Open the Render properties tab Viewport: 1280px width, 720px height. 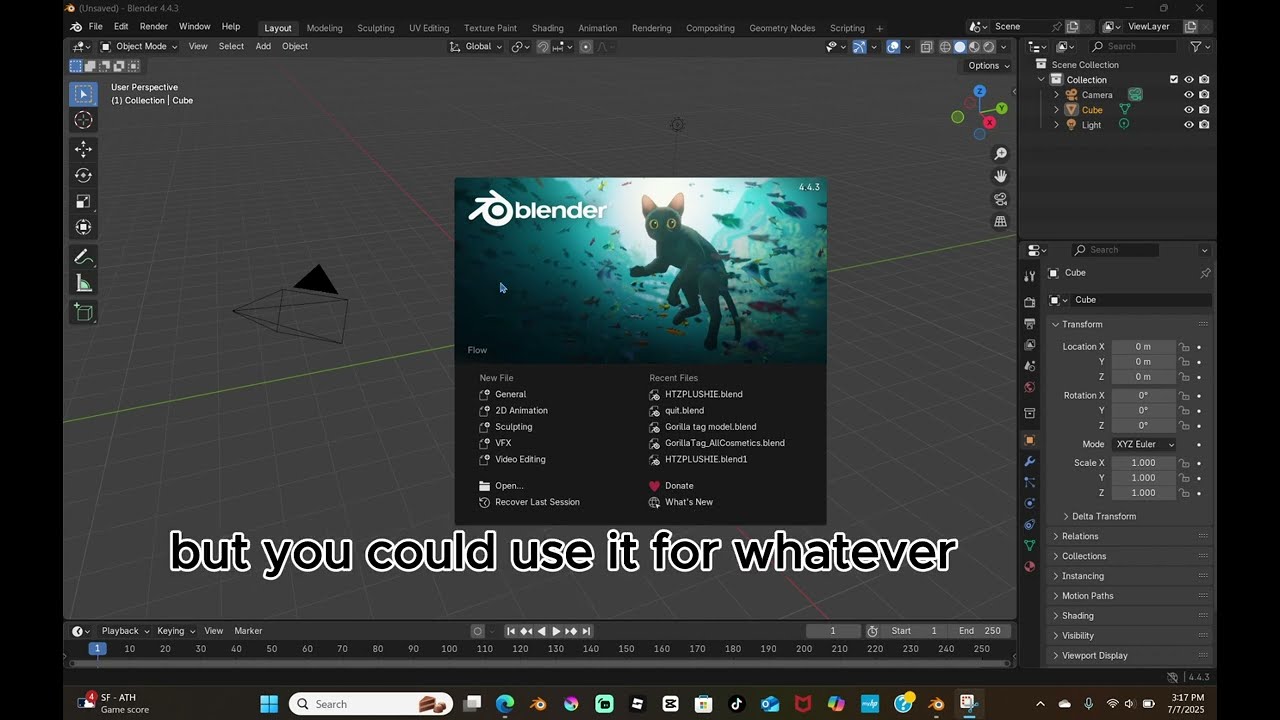(1030, 302)
